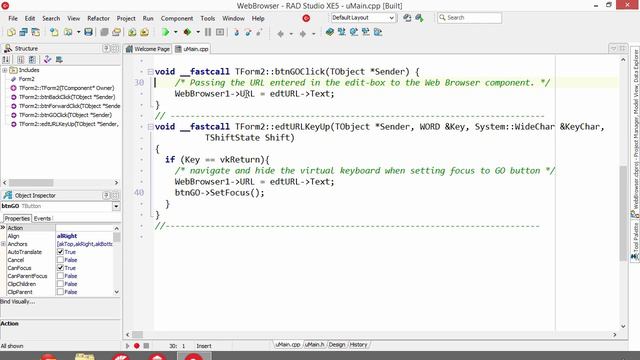Toggle the CanParentFocus checkbox
Screen dimensions: 640x360
[x=60, y=276]
